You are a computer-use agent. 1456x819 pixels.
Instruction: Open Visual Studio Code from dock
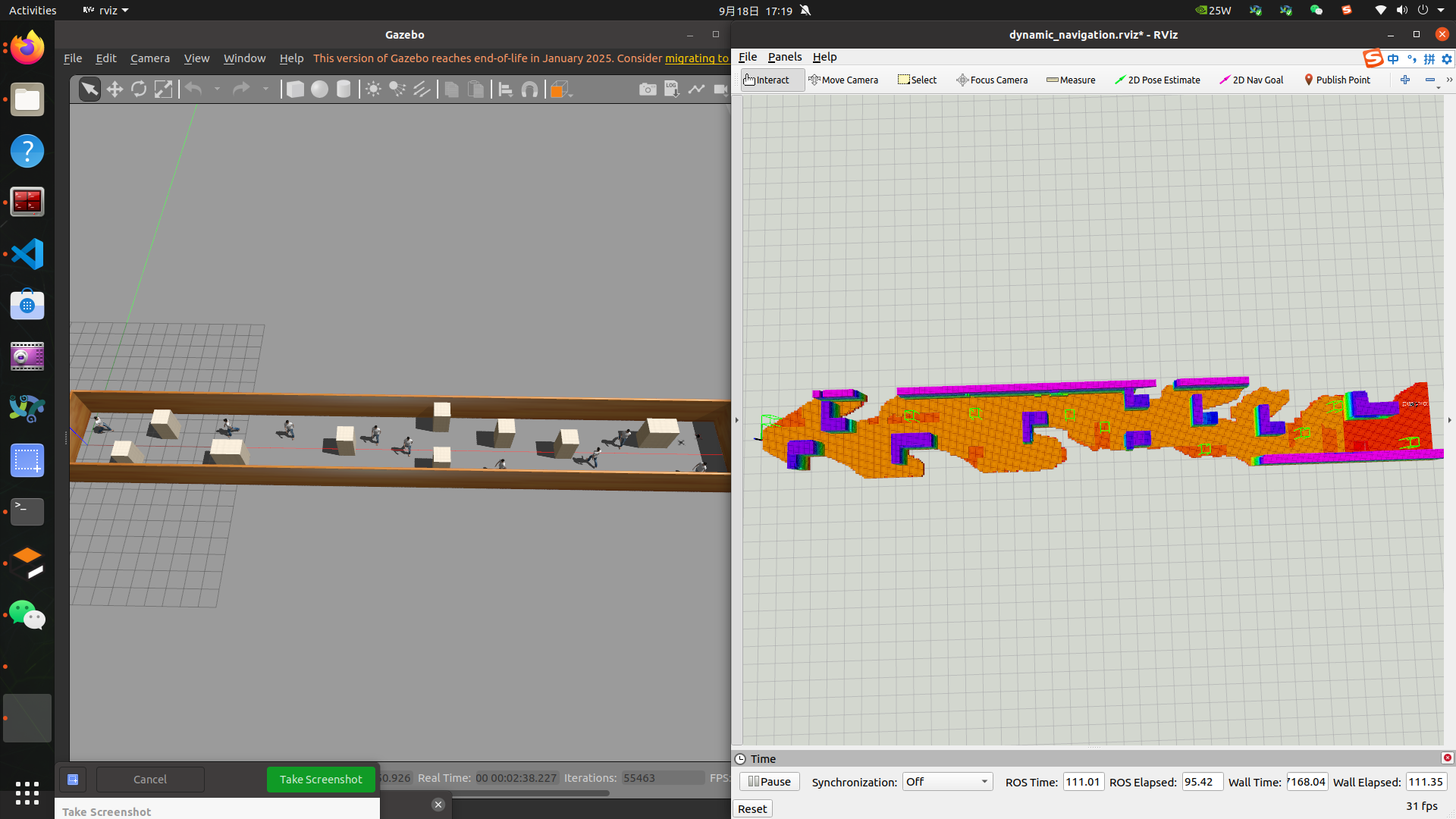27,254
